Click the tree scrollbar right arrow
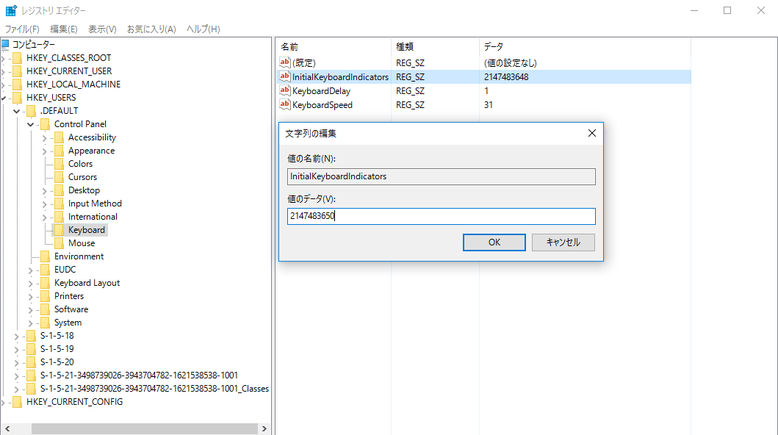778x435 pixels. click(264, 429)
